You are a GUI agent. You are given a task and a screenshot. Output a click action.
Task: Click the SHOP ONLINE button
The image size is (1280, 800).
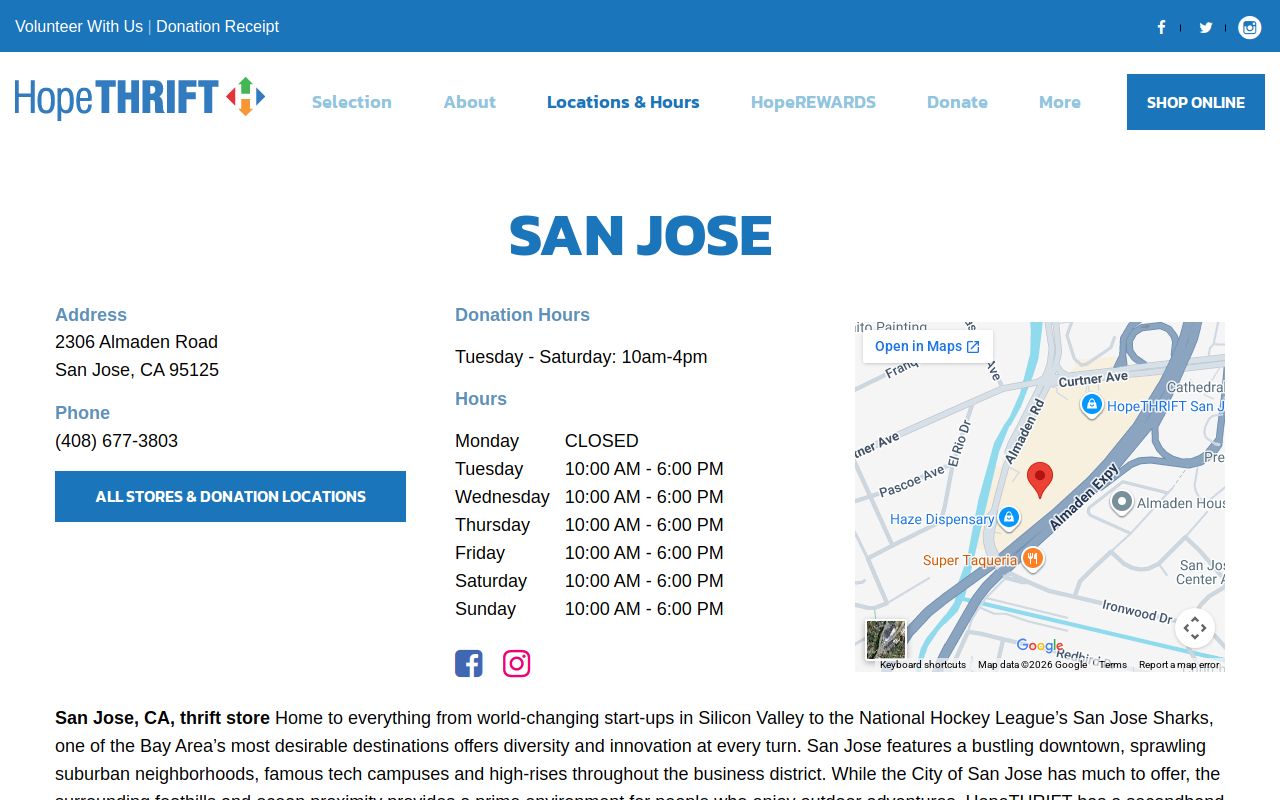coord(1196,102)
